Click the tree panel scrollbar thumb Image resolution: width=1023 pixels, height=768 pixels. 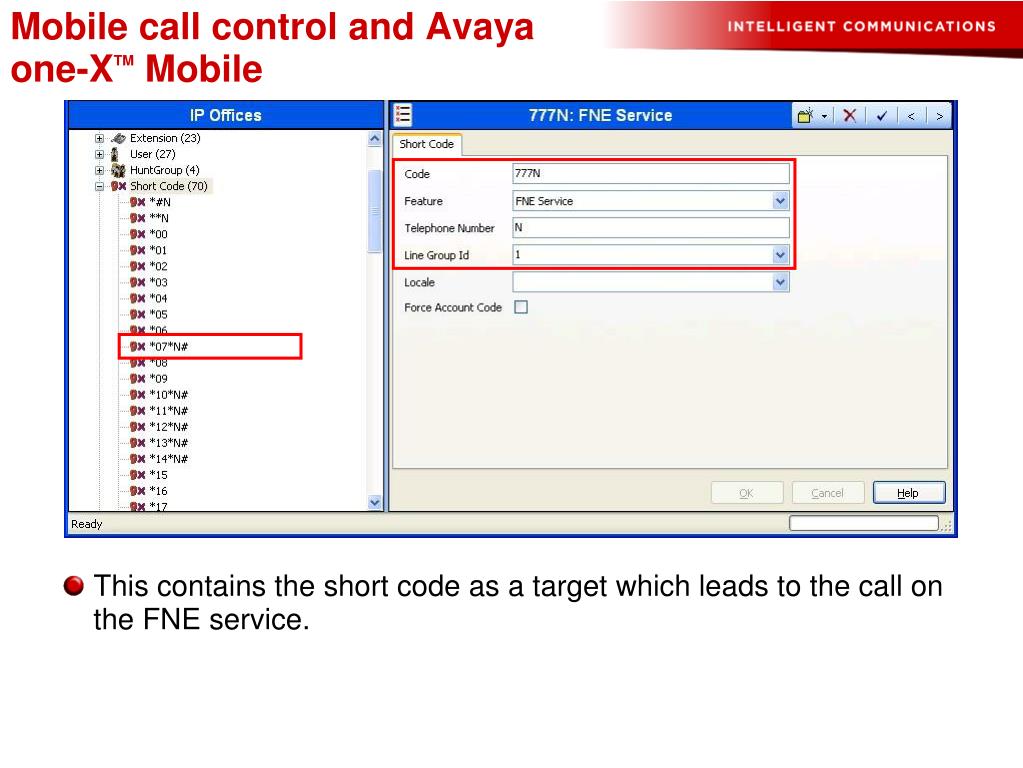click(374, 211)
